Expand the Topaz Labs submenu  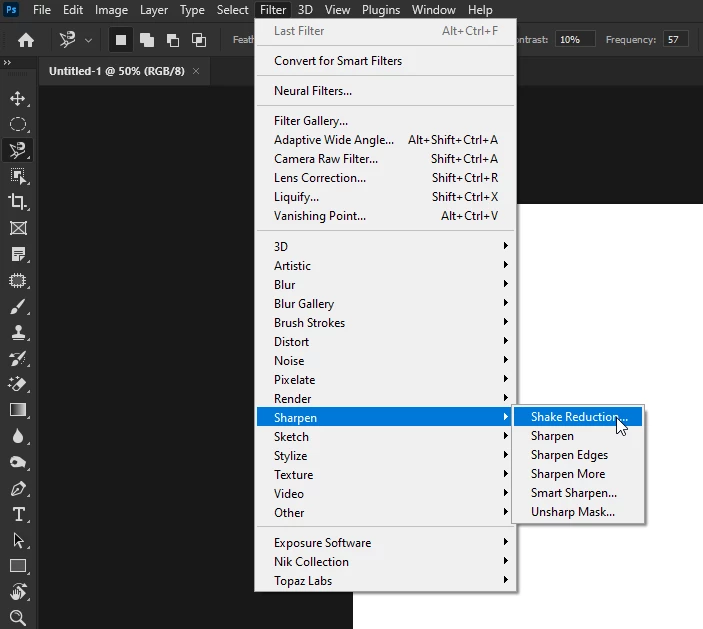tap(385, 581)
